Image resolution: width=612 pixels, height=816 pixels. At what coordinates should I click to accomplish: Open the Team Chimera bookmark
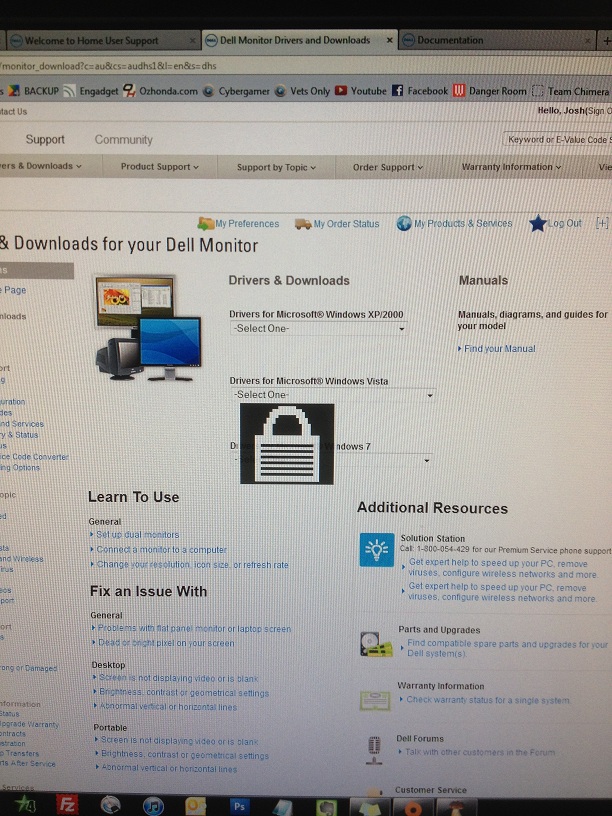pyautogui.click(x=570, y=91)
